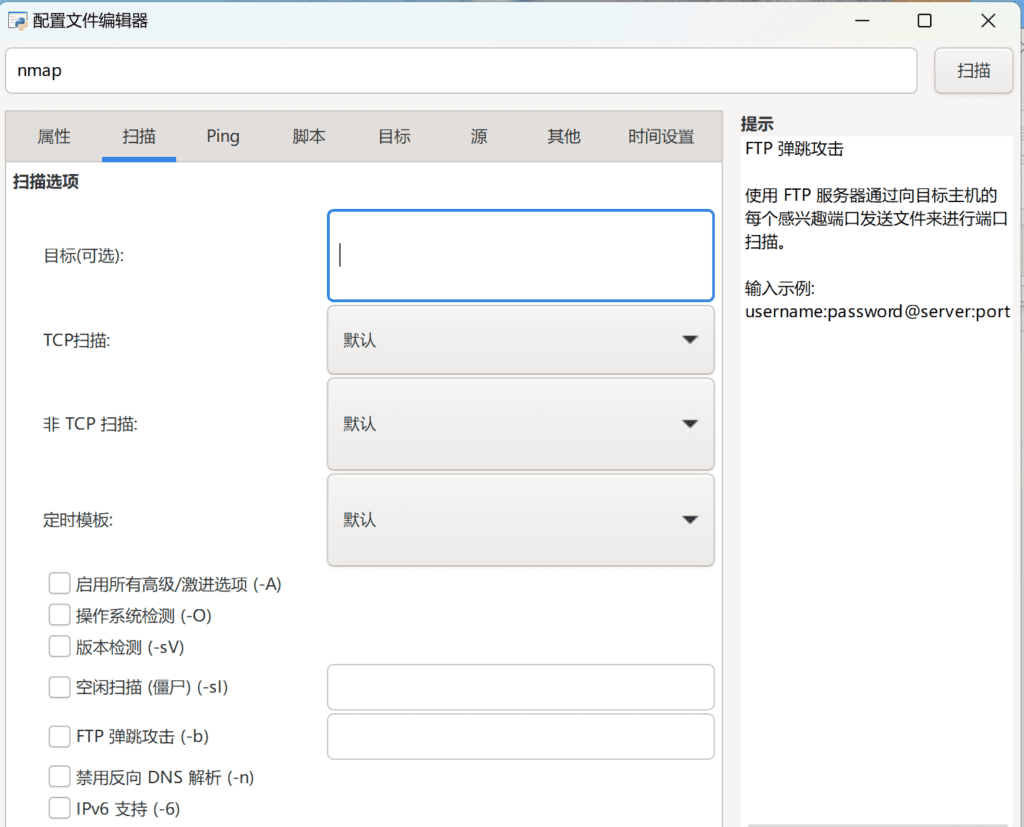The width and height of the screenshot is (1024, 827).
Task: Enable FTP 弹跳攻击 (-b) checkbox
Action: point(59,736)
